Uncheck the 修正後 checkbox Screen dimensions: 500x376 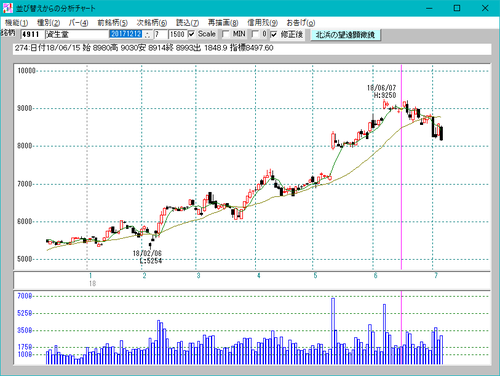tap(274, 34)
